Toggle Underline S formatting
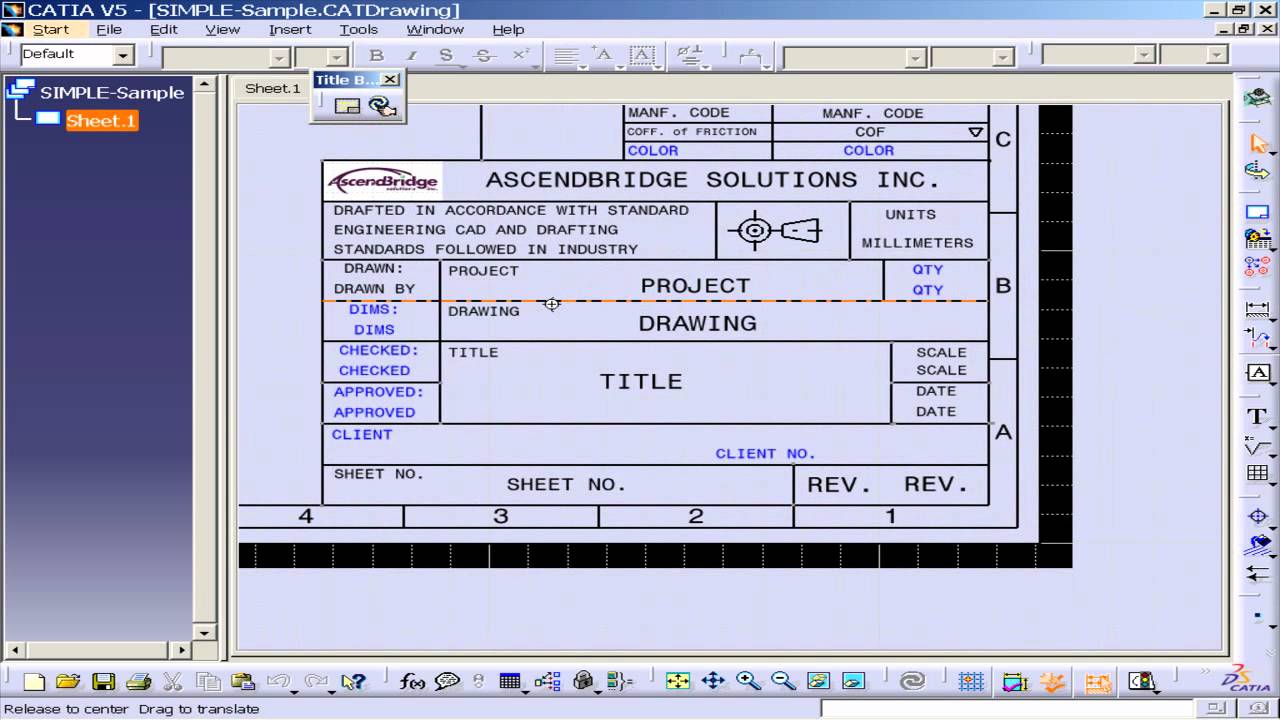Viewport: 1280px width, 720px height. (x=446, y=56)
